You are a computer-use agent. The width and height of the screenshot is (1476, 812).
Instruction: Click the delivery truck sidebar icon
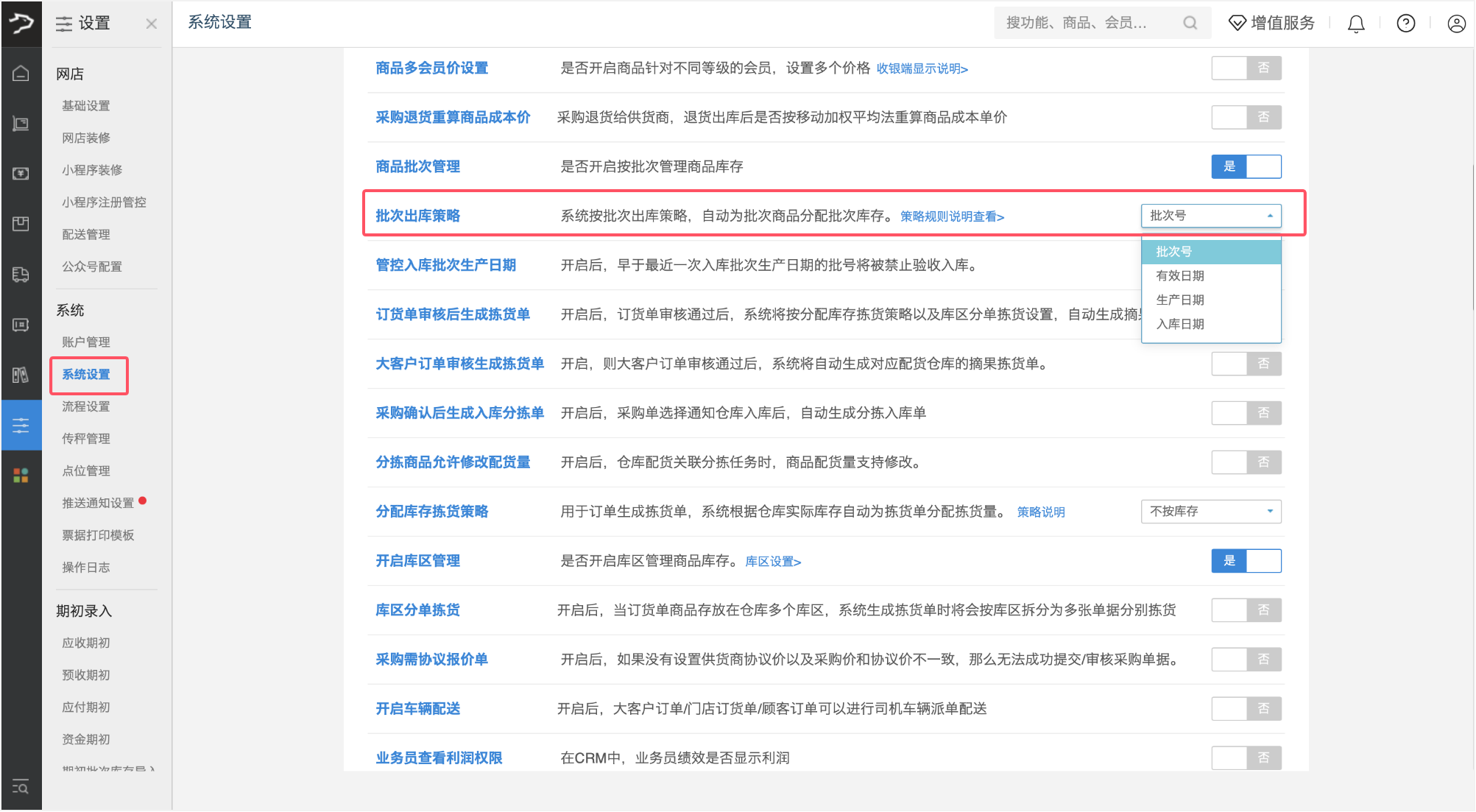click(x=21, y=275)
